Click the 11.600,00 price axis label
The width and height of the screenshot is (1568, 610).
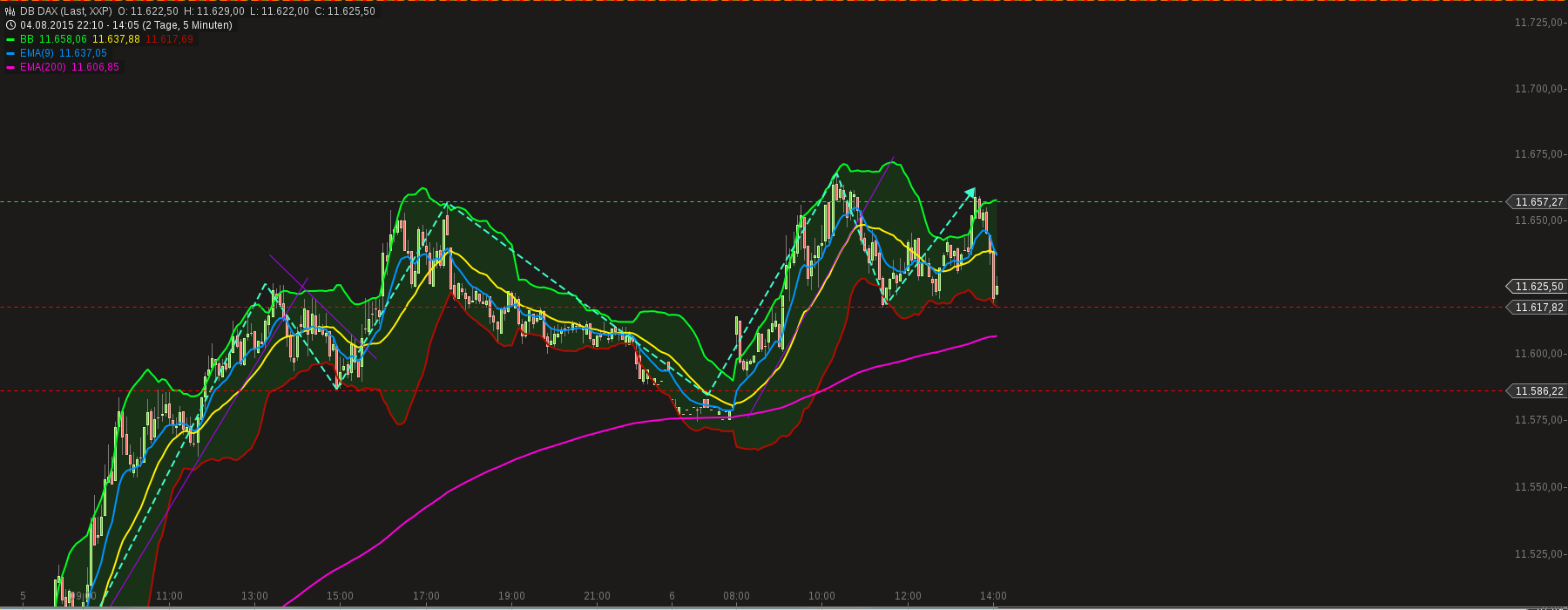click(1539, 353)
